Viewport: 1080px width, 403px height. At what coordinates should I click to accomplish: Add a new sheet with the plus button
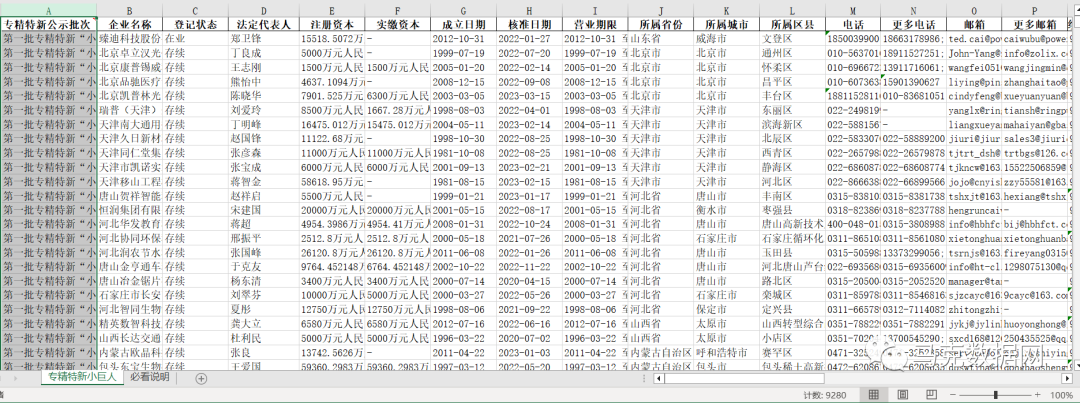tap(201, 378)
